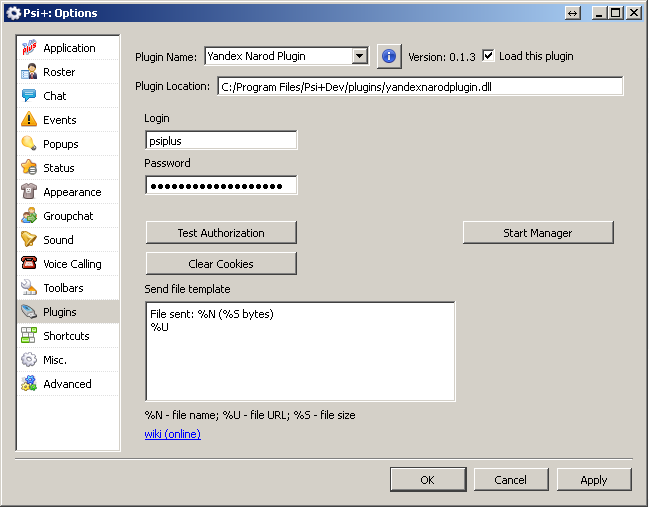
Task: Go to the Toolbars section
Action: tap(63, 288)
